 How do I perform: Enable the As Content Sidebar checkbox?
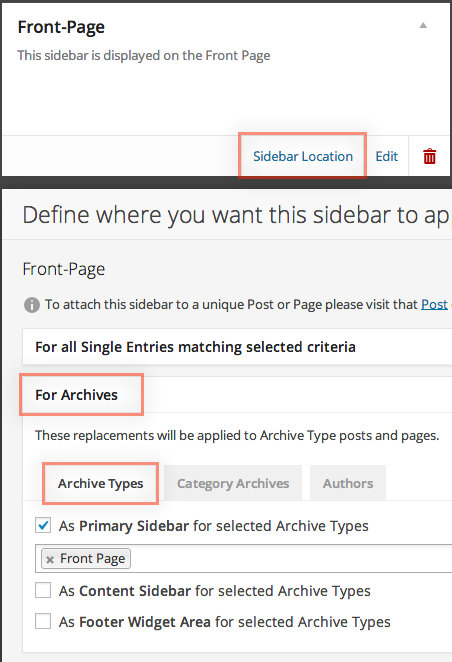coord(43,590)
